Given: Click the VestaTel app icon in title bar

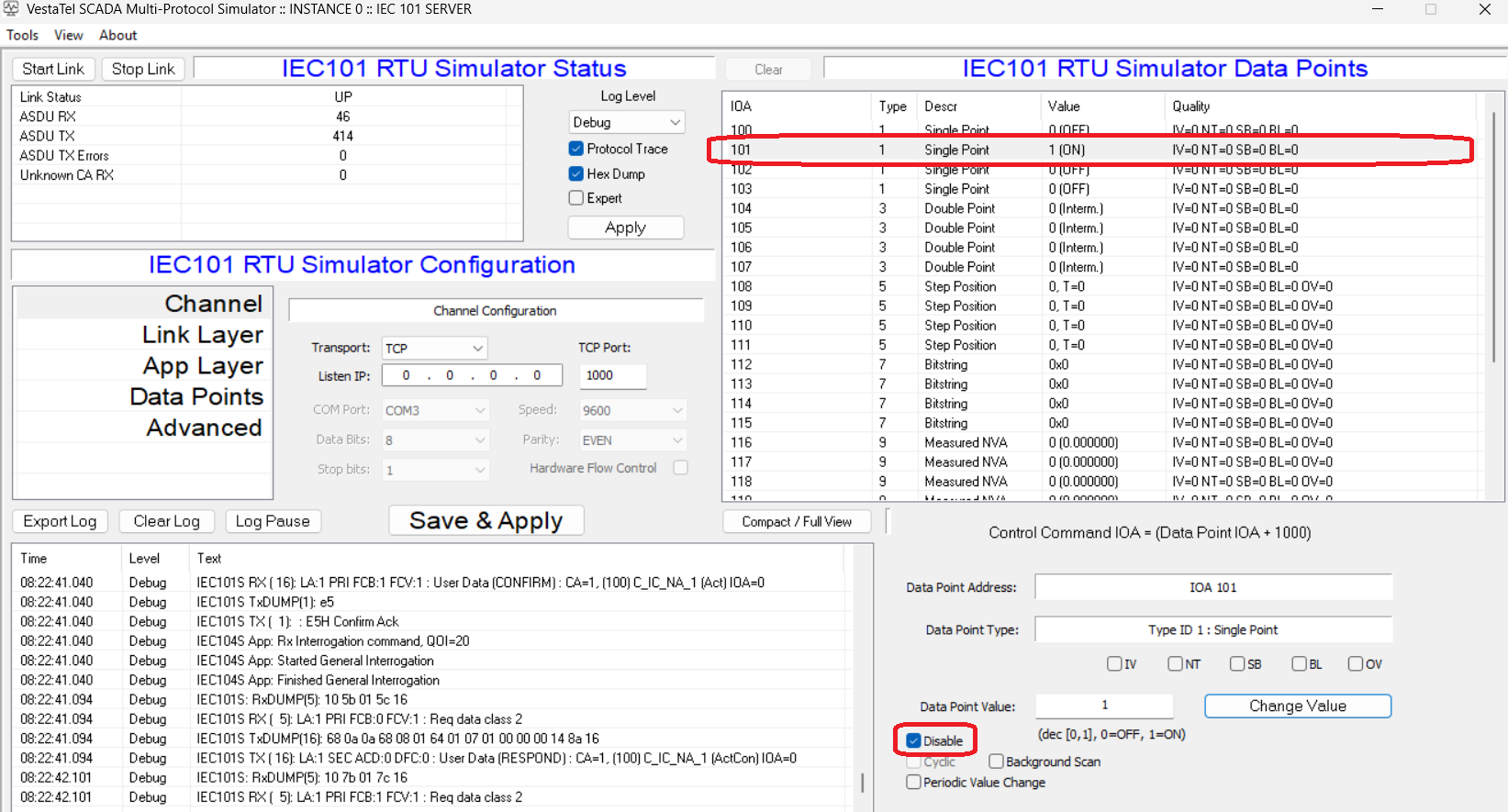Looking at the screenshot, I should (11, 9).
